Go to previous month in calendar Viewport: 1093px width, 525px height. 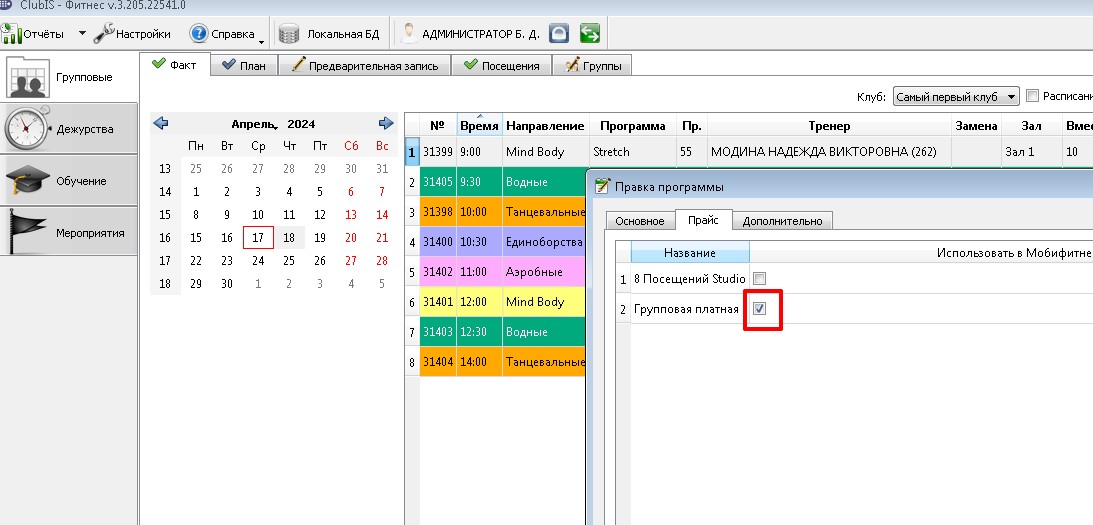pyautogui.click(x=161, y=123)
